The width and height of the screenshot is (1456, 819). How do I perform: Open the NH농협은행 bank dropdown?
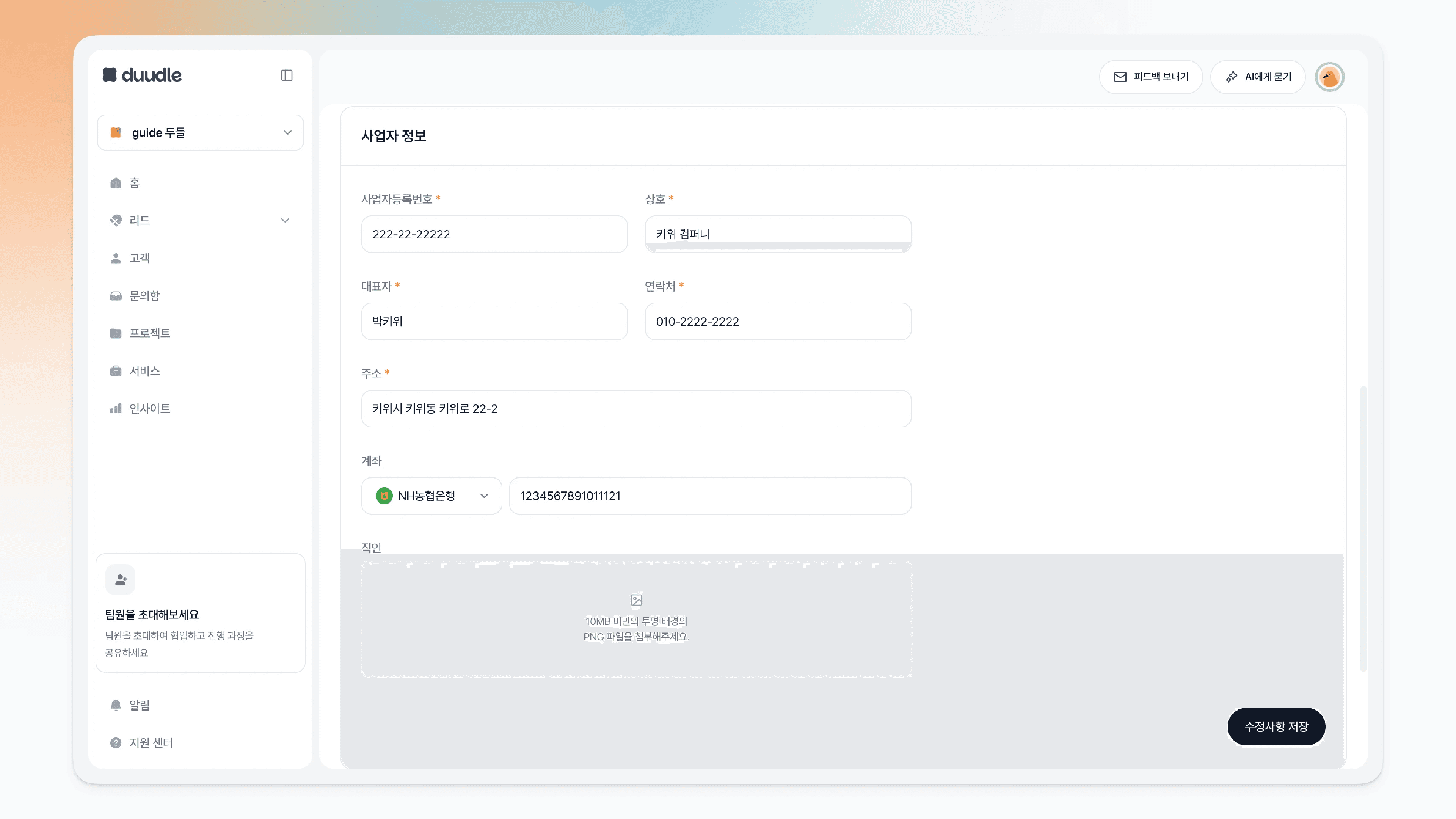click(432, 496)
